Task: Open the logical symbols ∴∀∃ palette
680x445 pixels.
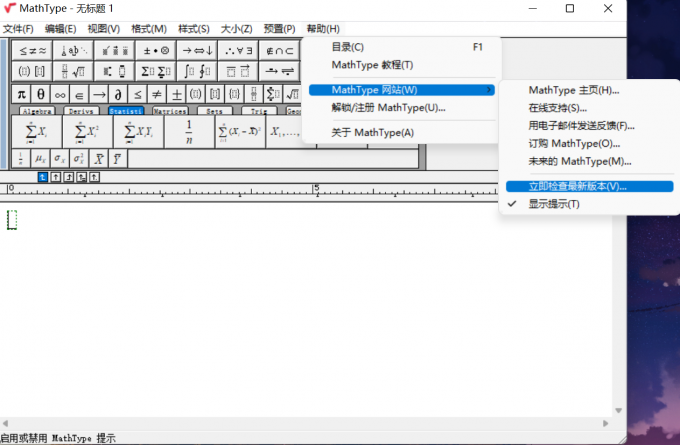Action: coord(238,51)
